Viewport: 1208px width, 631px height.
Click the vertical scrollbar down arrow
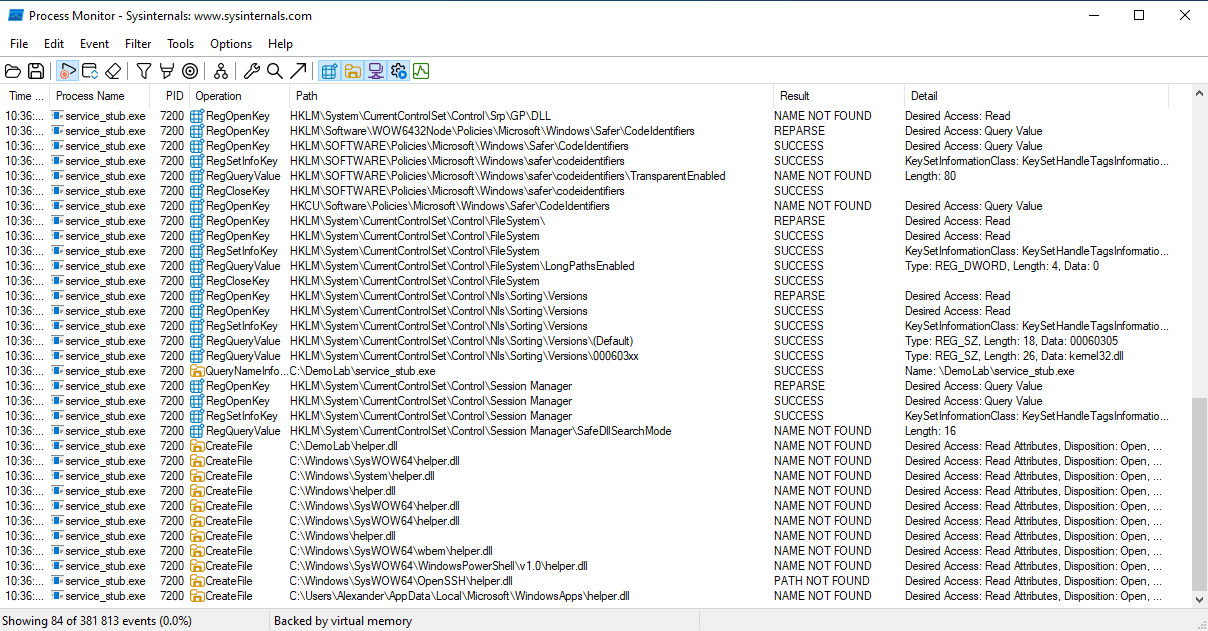[1200, 599]
